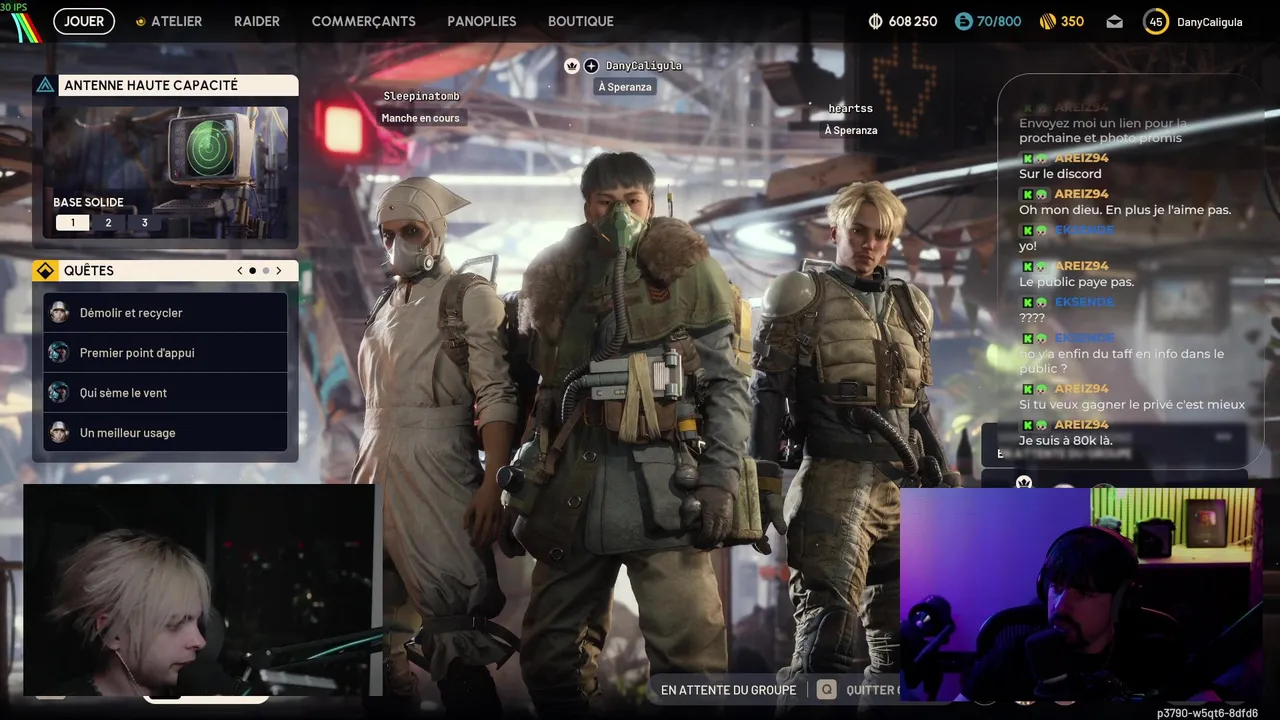Click the yellow diamond Quêtes icon
The image size is (1280, 720).
[45, 271]
